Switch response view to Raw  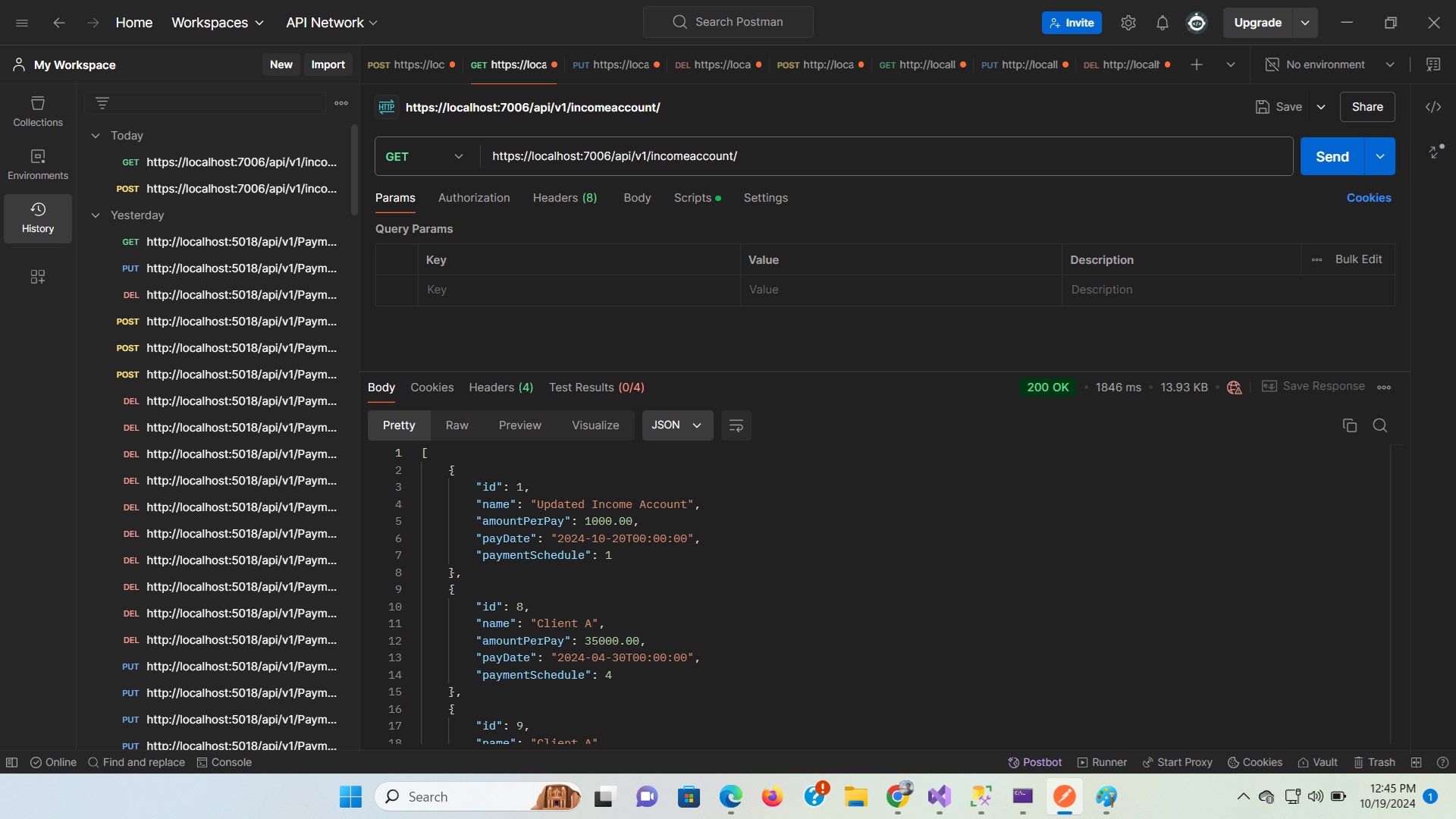(457, 425)
